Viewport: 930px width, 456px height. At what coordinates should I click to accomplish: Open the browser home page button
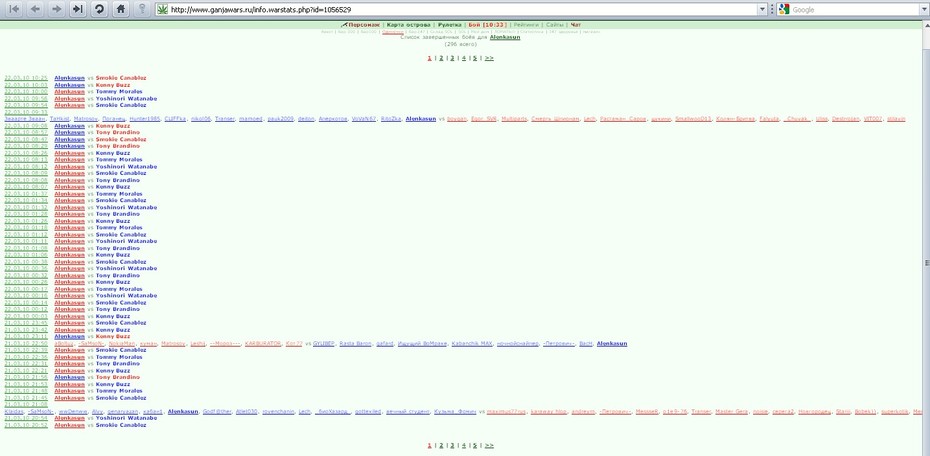(x=120, y=9)
